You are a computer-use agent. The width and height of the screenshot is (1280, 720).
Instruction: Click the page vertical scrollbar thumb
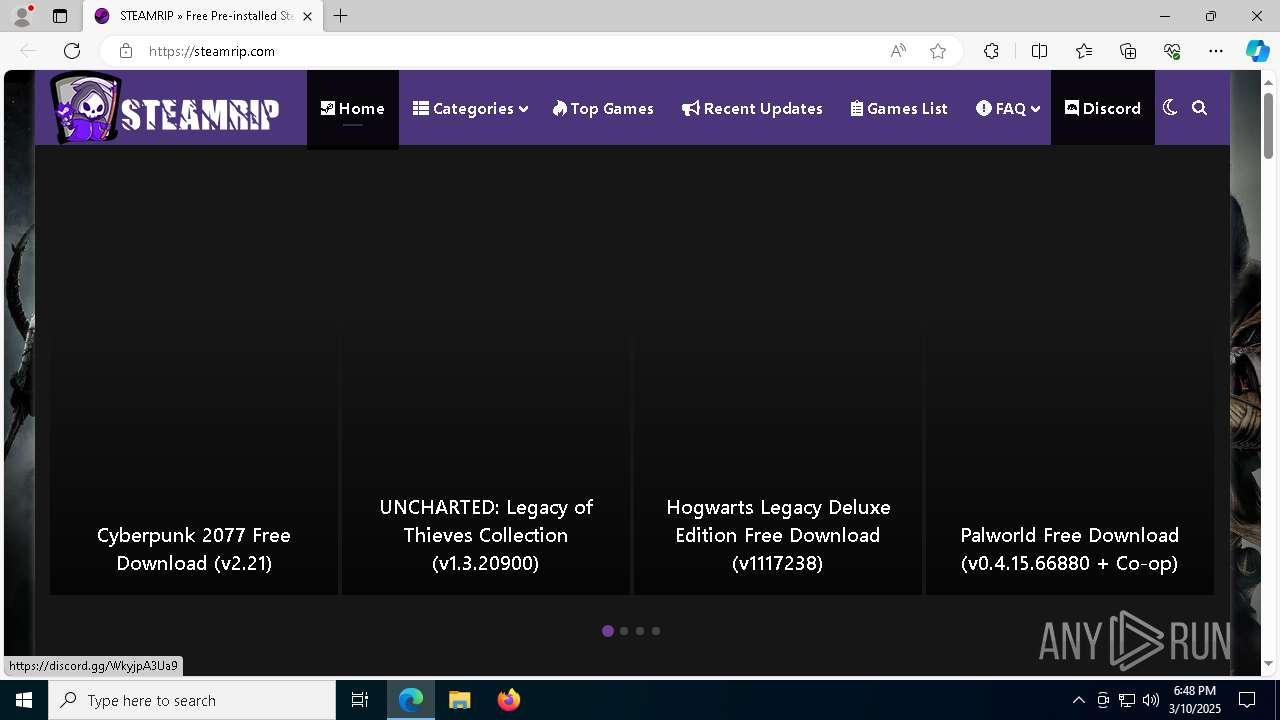pos(1268,125)
